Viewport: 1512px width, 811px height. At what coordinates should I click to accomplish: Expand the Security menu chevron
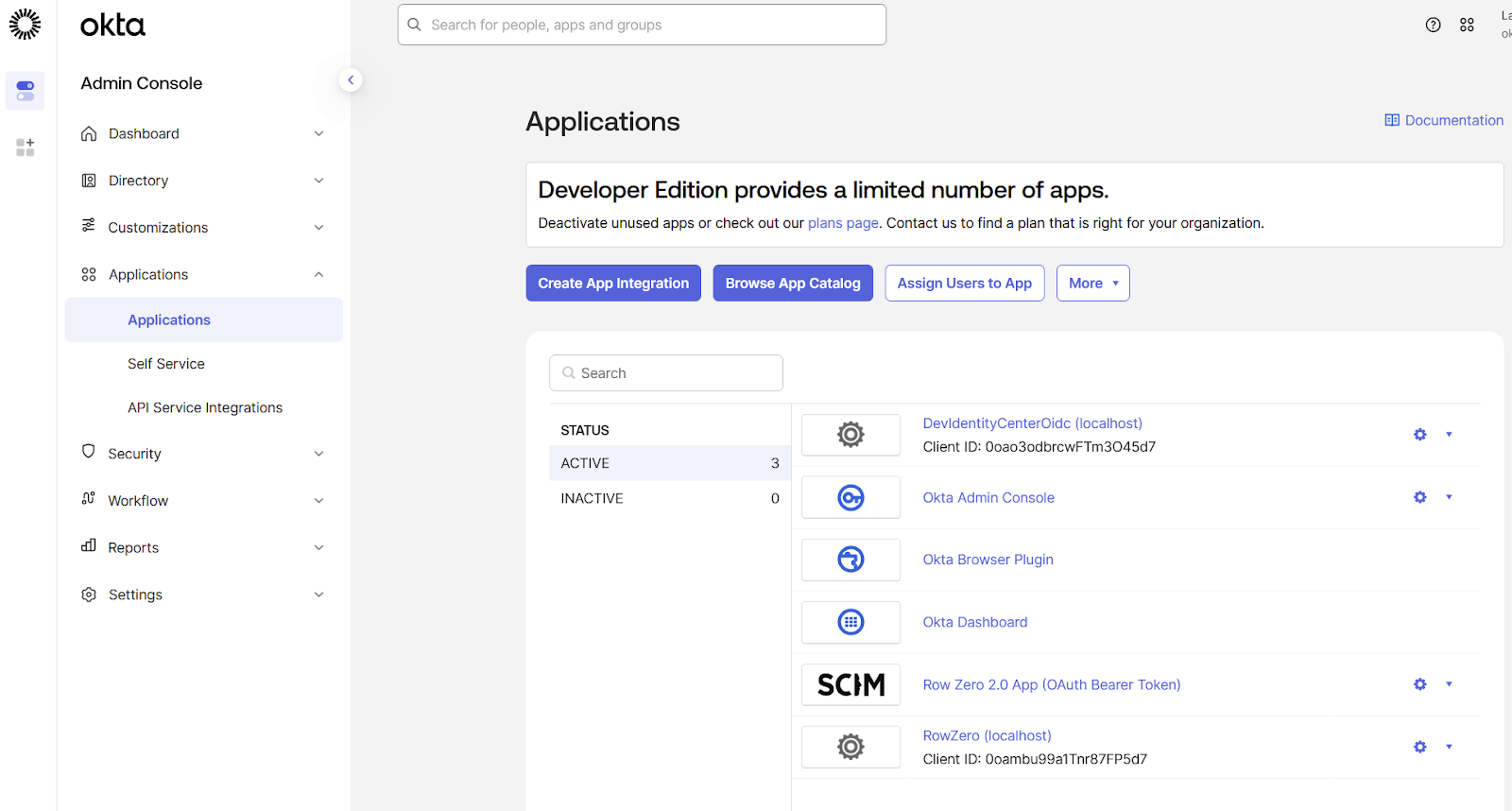tap(318, 454)
